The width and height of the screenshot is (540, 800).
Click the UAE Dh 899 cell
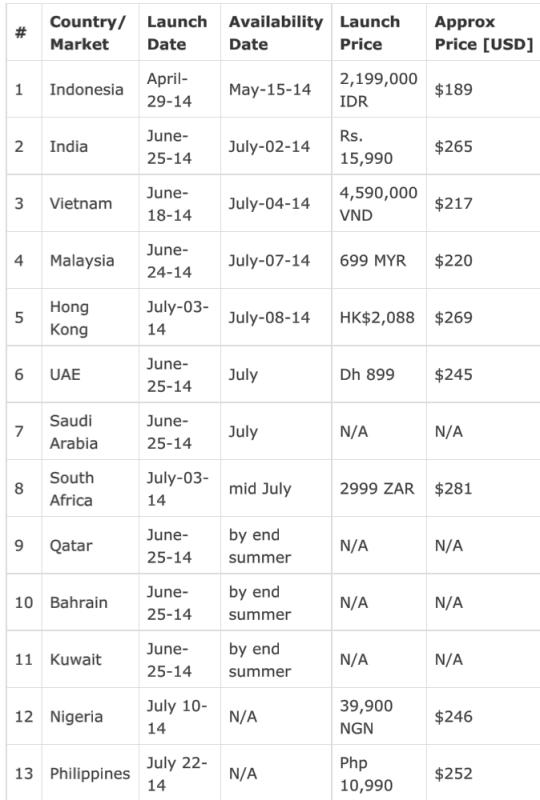click(x=367, y=375)
